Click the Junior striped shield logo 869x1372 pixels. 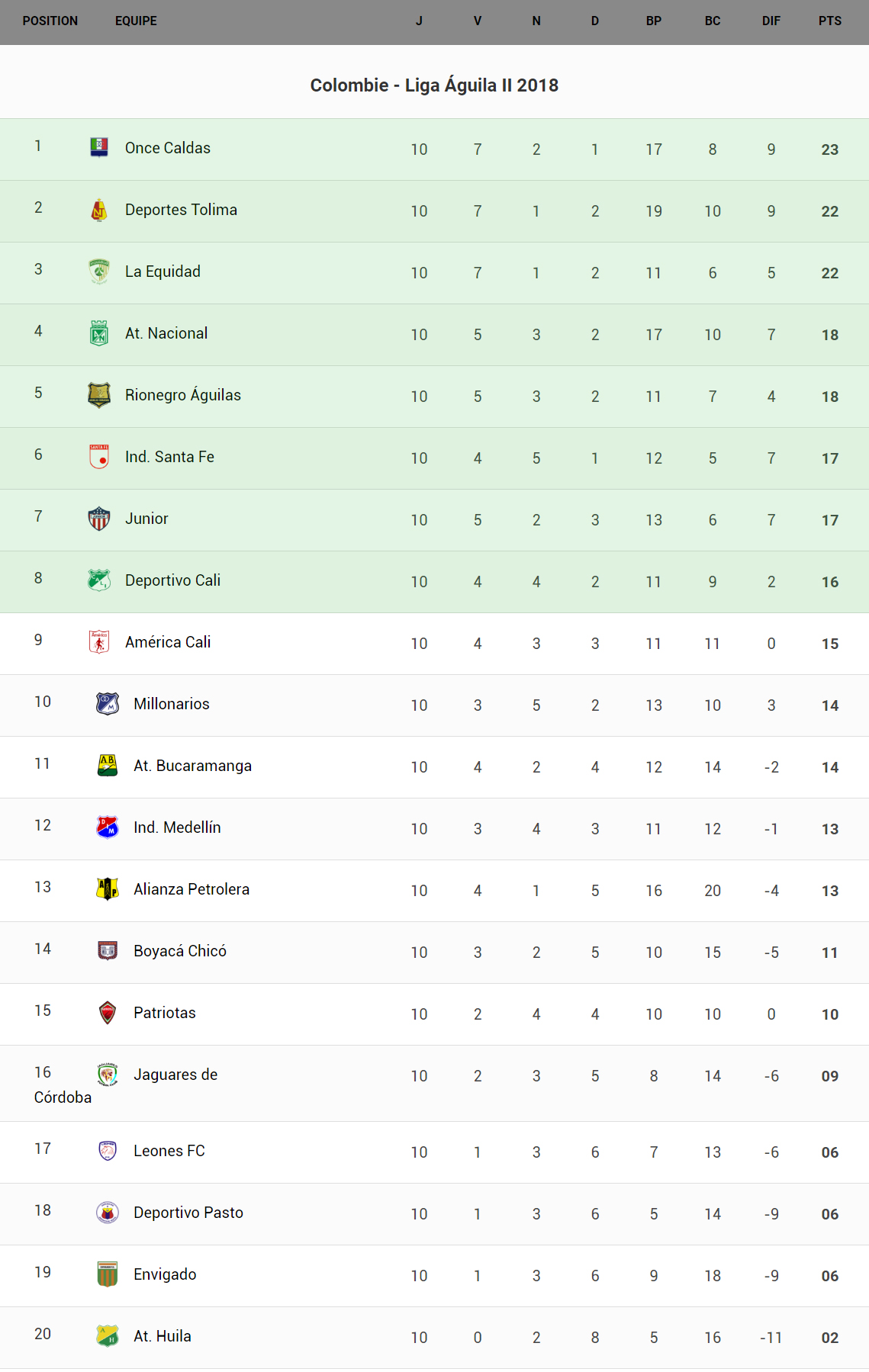99,519
